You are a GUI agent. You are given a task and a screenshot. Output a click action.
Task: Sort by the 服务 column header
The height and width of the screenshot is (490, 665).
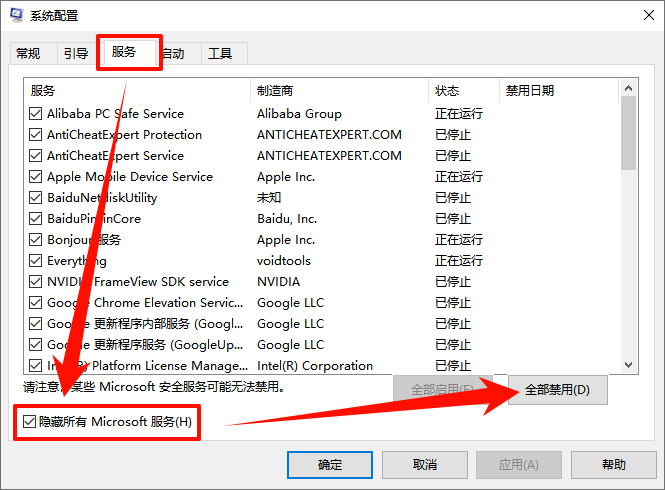click(137, 90)
